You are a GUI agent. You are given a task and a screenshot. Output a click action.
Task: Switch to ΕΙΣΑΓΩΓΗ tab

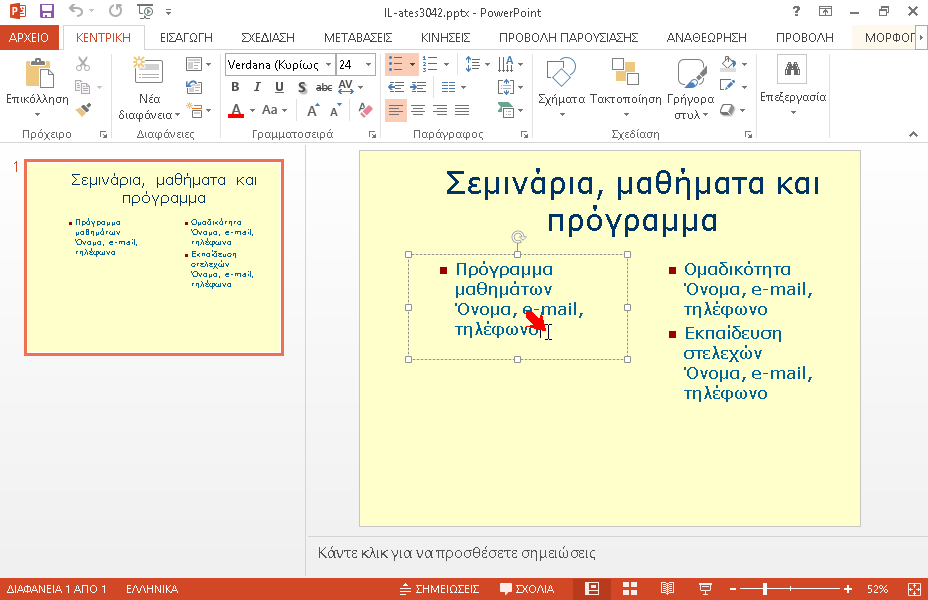point(186,38)
